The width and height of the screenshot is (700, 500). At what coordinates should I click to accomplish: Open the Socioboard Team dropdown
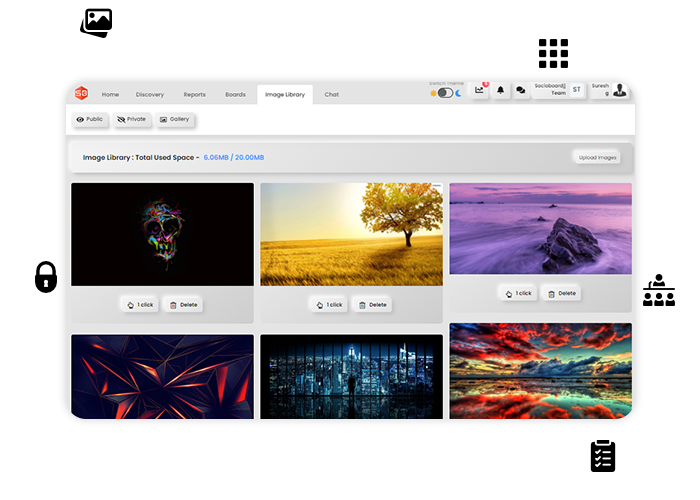550,90
